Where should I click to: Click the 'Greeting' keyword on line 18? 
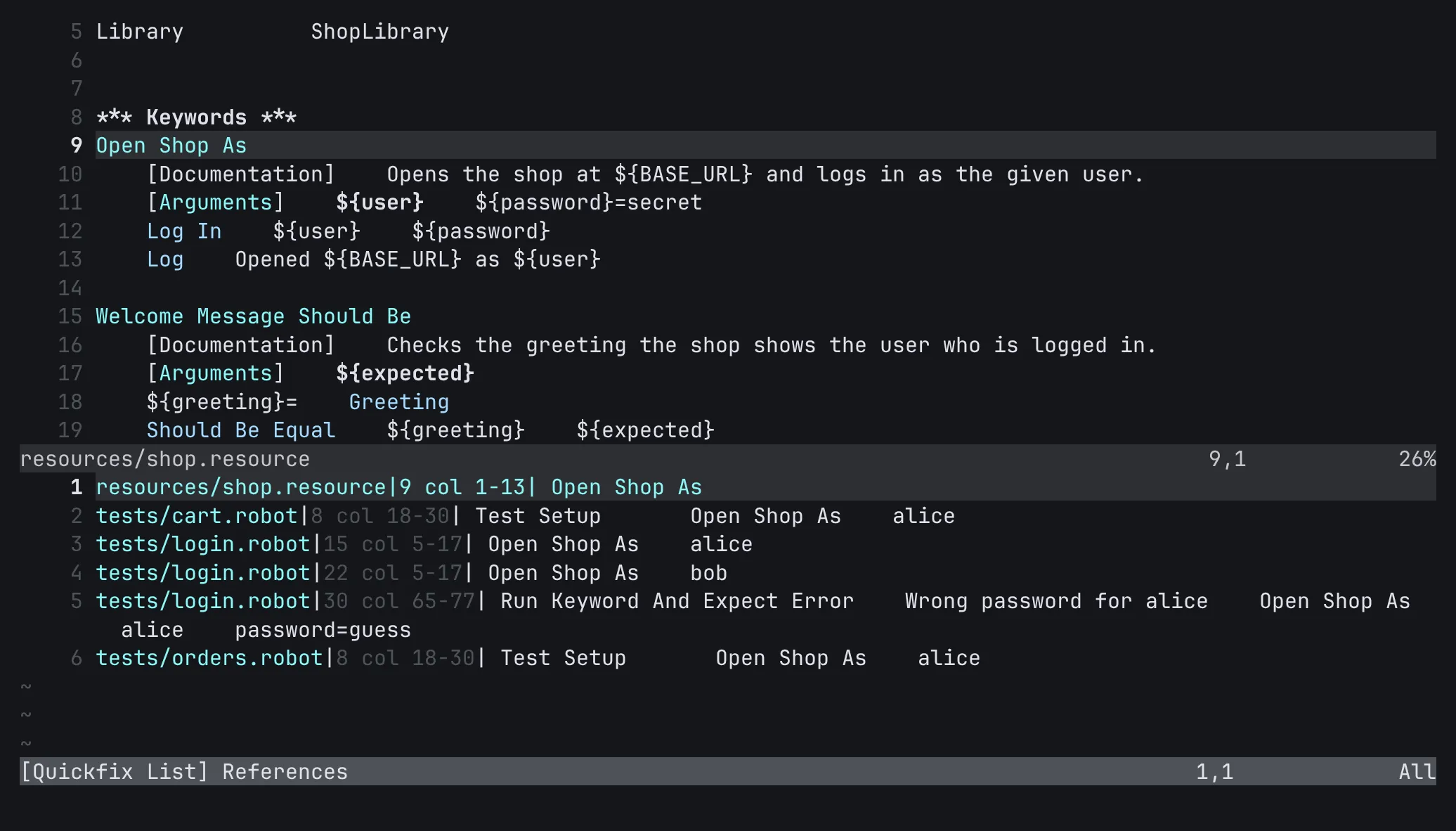point(398,402)
